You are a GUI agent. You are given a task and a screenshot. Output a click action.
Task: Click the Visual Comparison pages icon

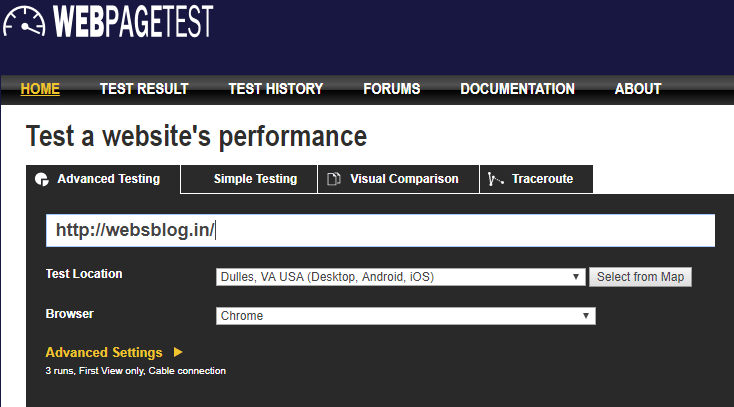[x=334, y=179]
